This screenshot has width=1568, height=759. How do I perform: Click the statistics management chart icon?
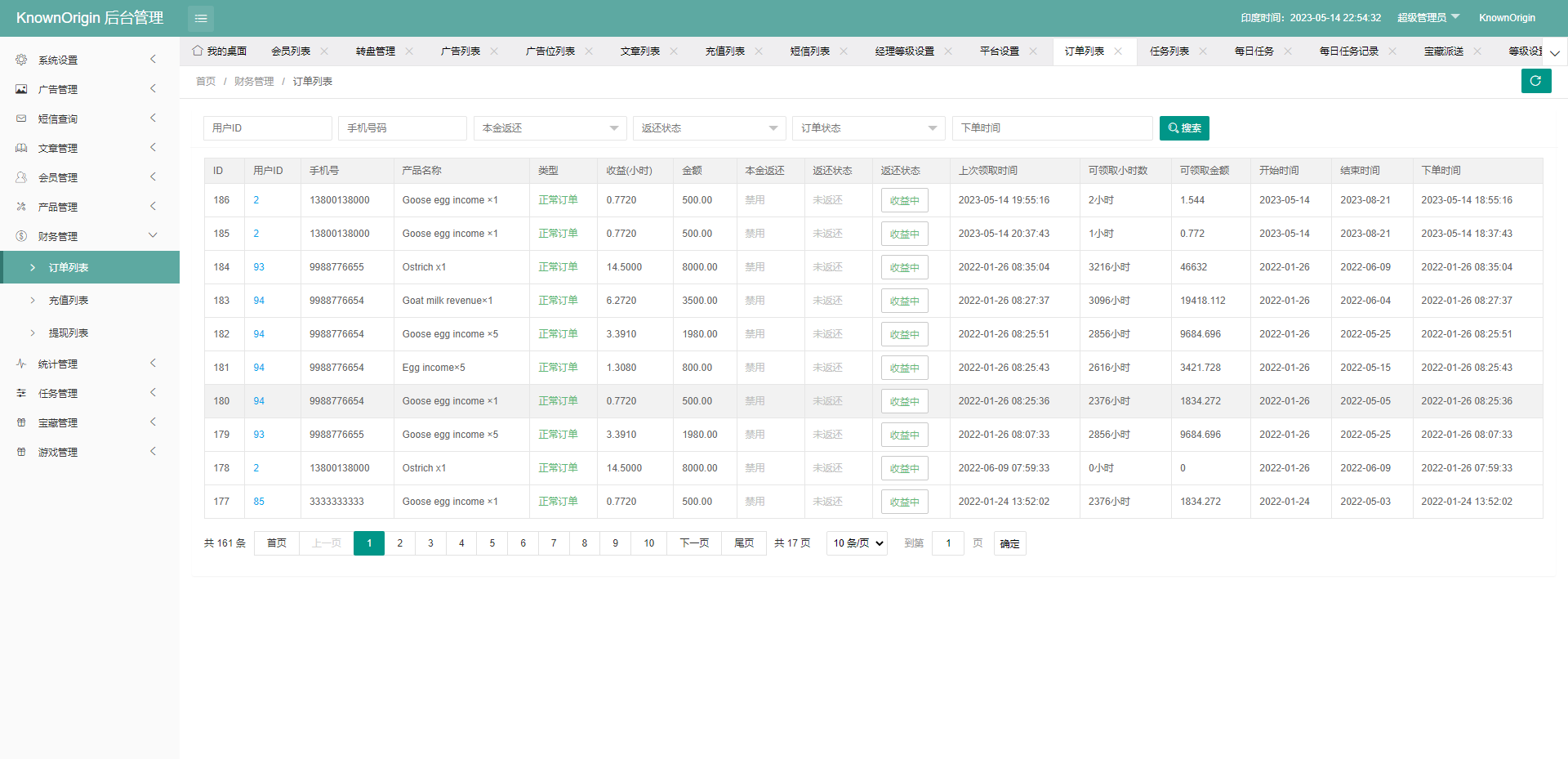(21, 364)
